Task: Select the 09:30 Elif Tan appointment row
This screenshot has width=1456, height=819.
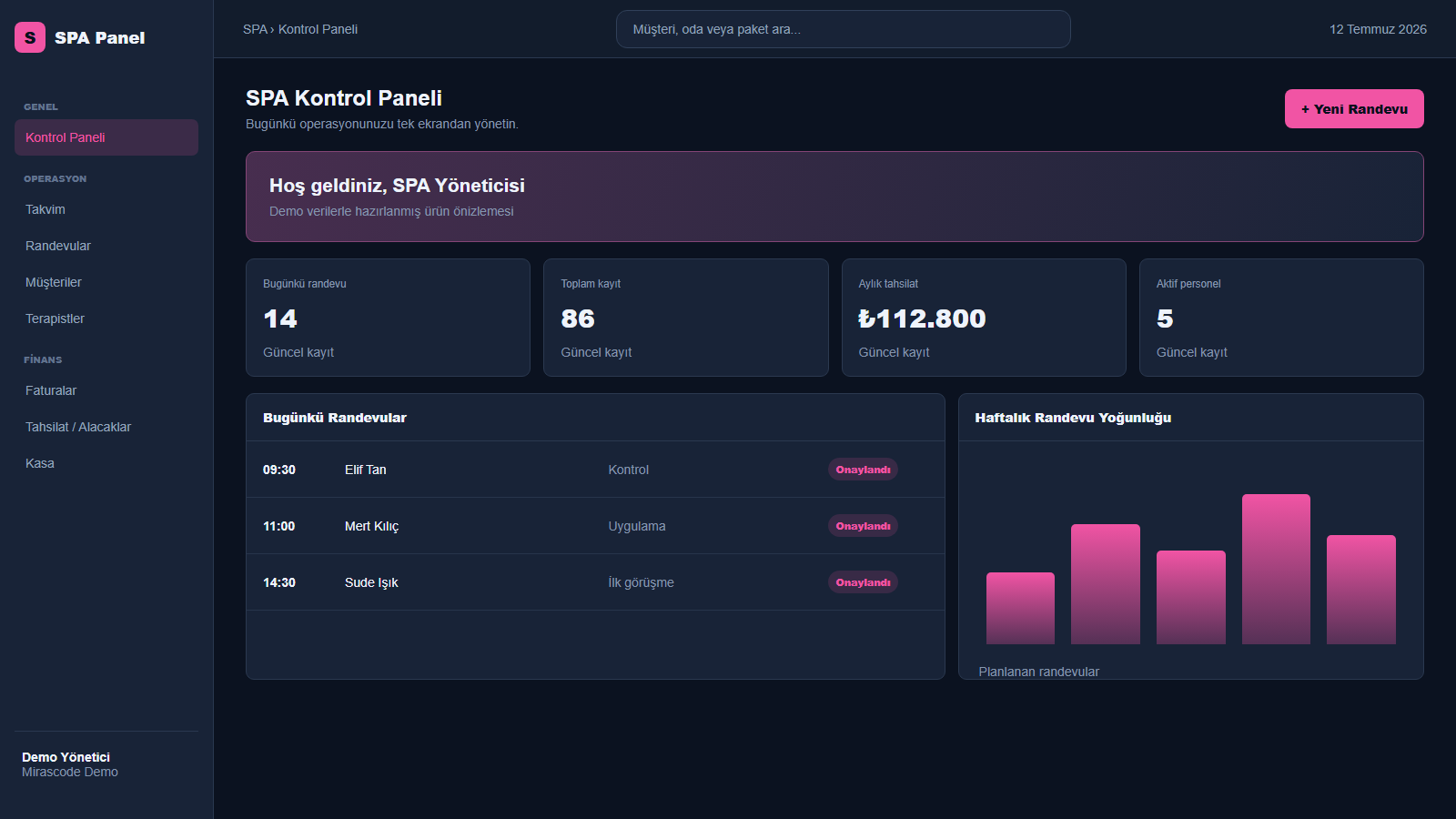Action: click(595, 470)
